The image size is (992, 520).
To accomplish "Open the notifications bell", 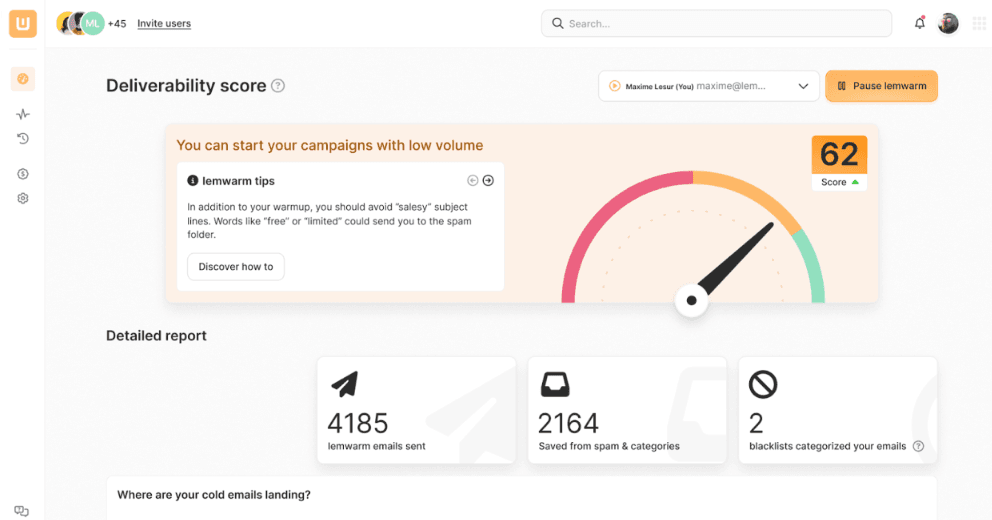I will click(x=919, y=23).
